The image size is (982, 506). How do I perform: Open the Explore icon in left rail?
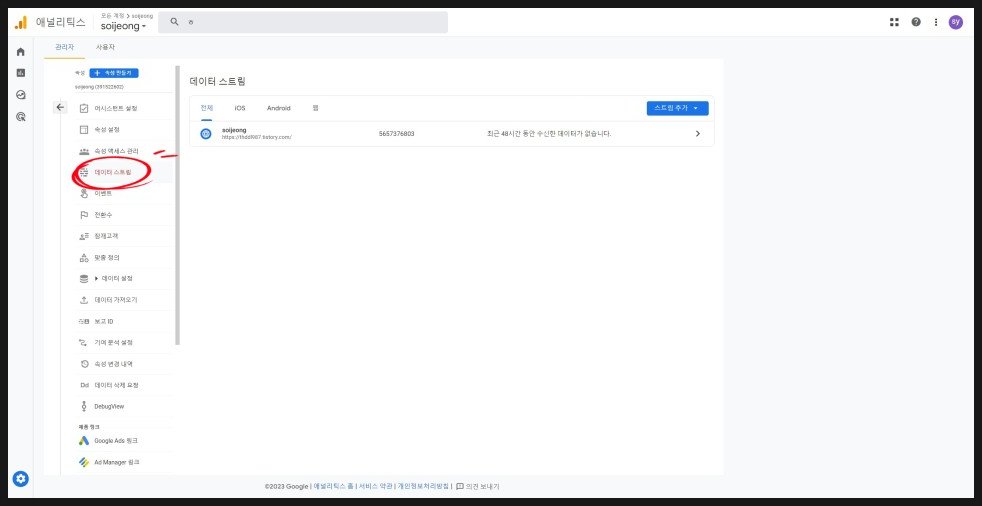coord(21,95)
